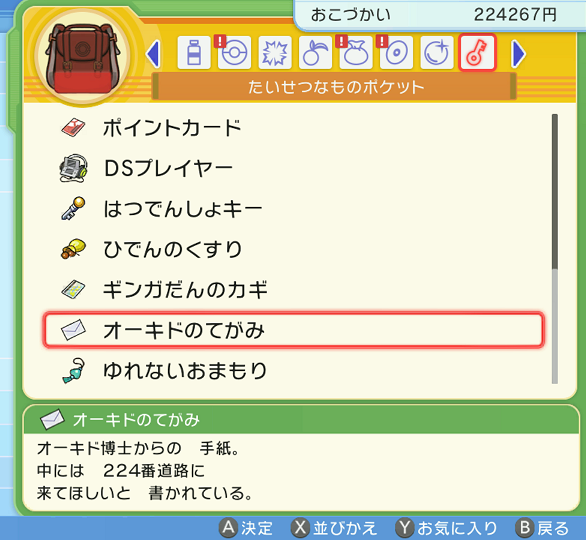586x540 pixels.
Task: Switch to the Treasures pocket icon
Action: (x=437, y=53)
